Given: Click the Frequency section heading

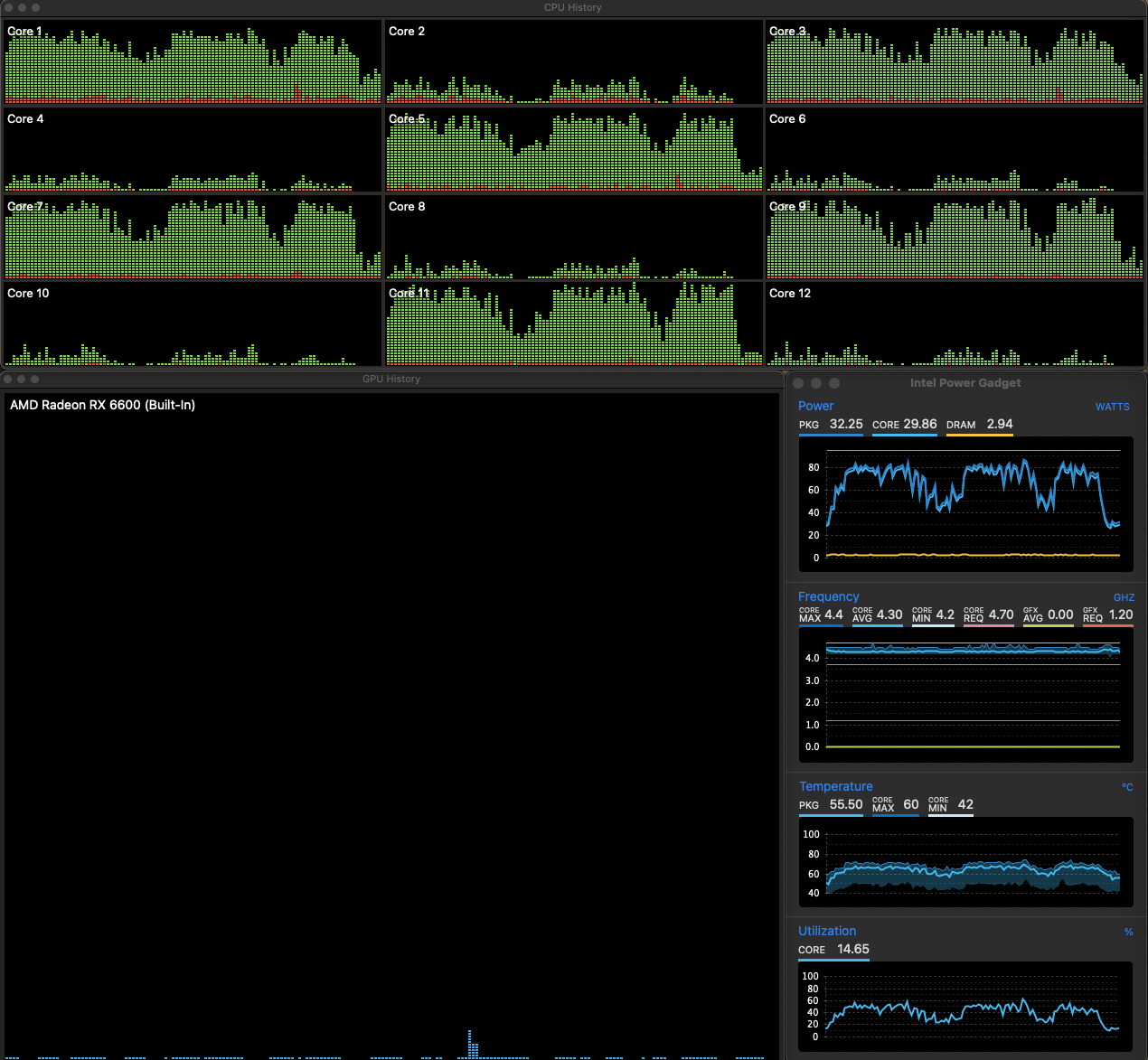Looking at the screenshot, I should click(x=828, y=596).
